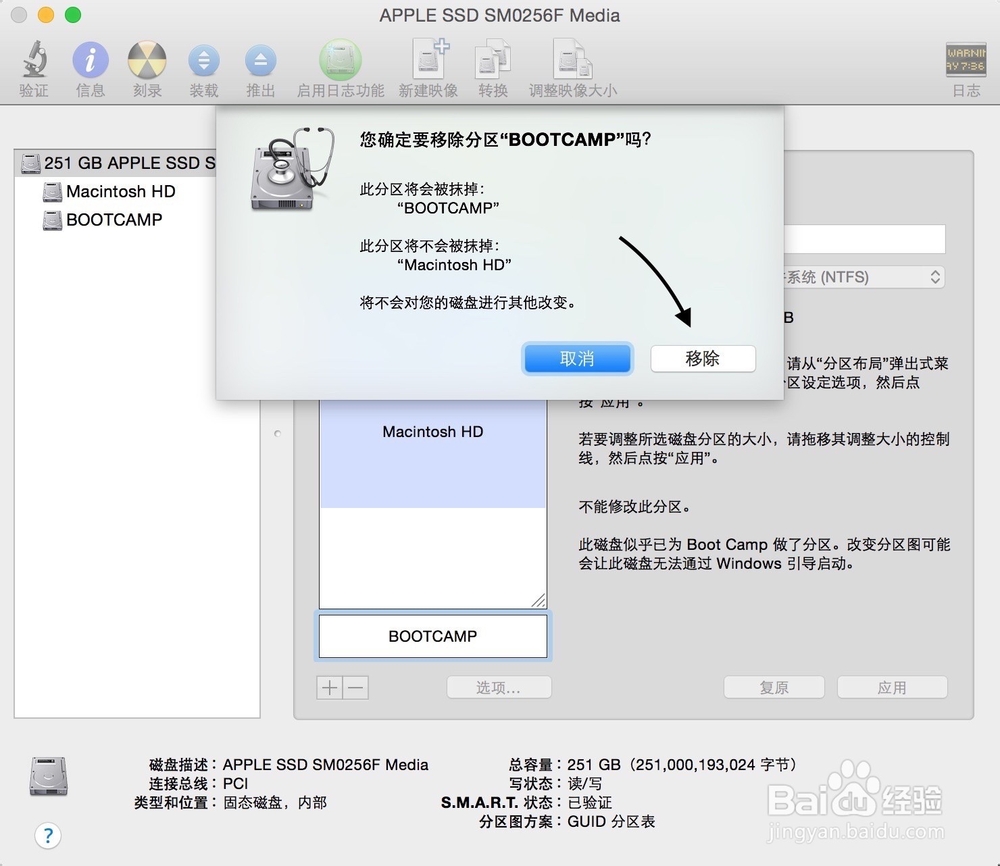This screenshot has height=866, width=1000.
Task: Add a partition with the plus button
Action: 328,687
